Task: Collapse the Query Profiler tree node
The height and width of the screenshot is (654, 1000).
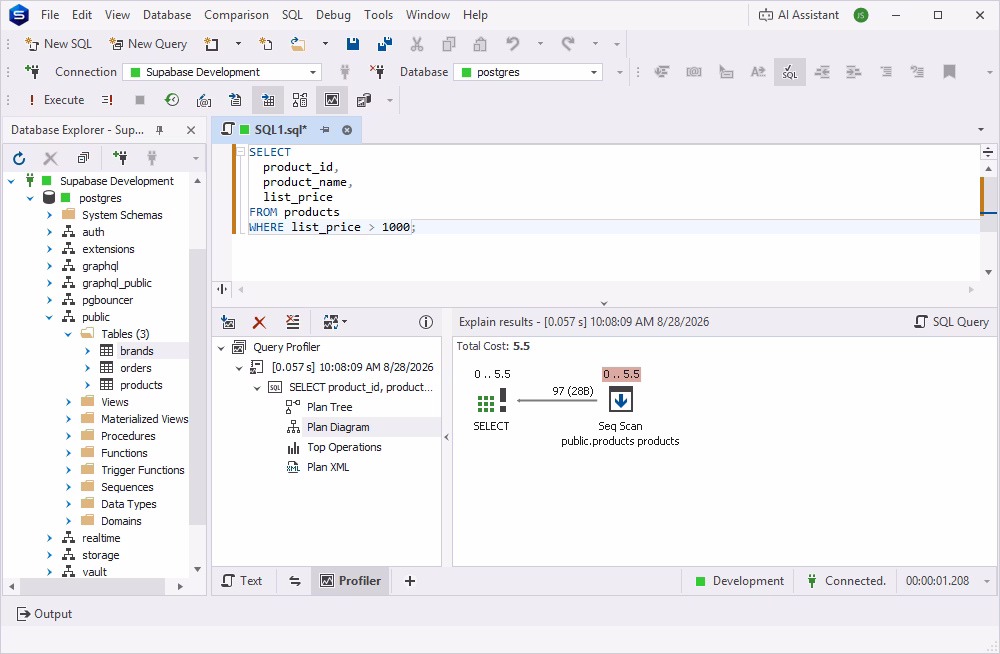Action: pyautogui.click(x=221, y=348)
